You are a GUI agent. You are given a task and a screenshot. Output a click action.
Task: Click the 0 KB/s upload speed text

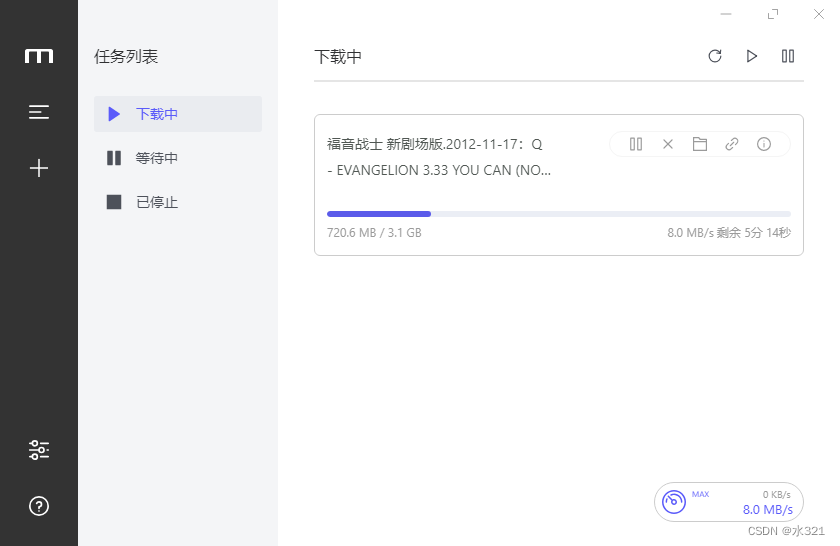[777, 495]
